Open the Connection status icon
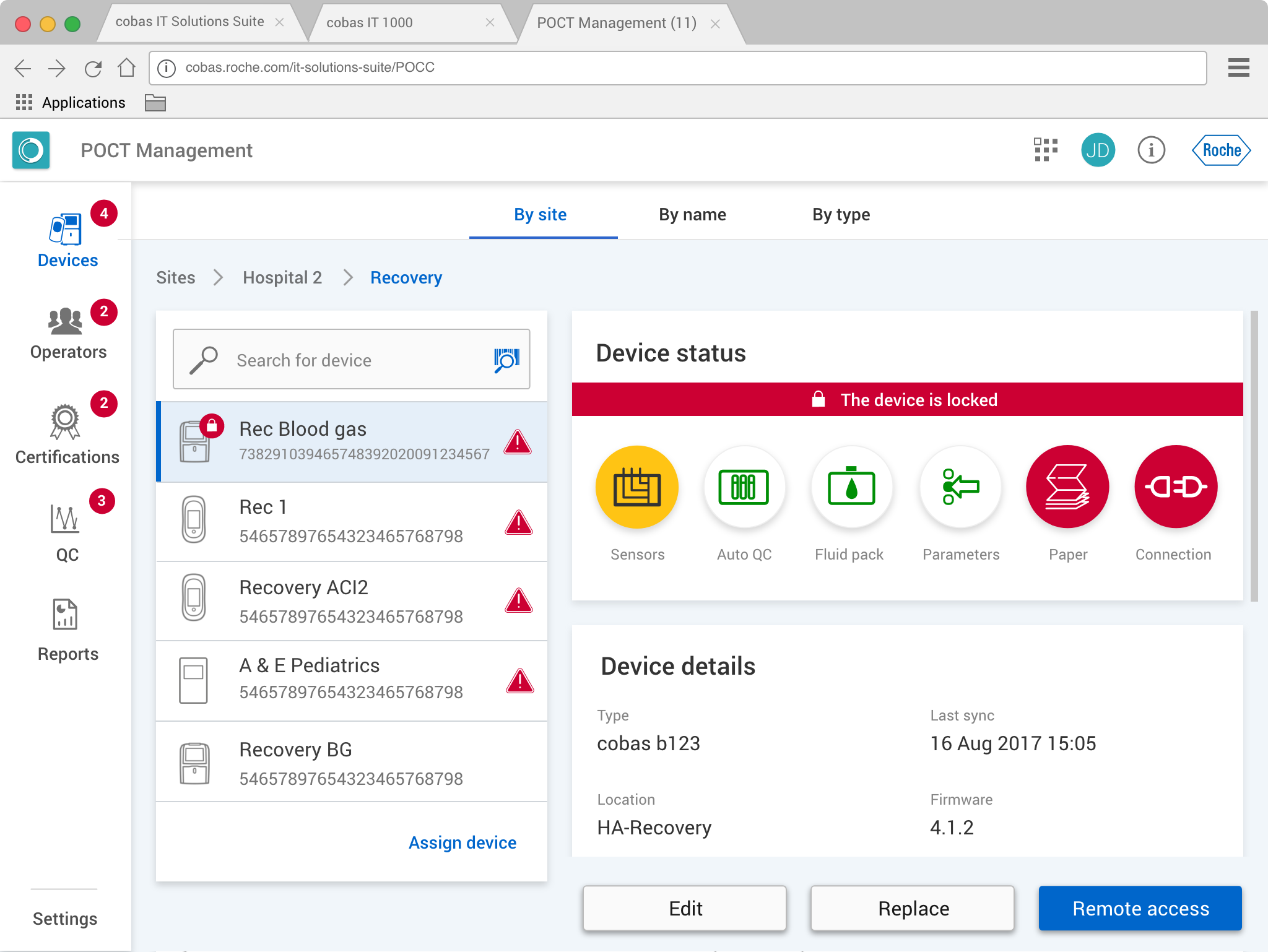This screenshot has height=952, width=1268. 1175,487
